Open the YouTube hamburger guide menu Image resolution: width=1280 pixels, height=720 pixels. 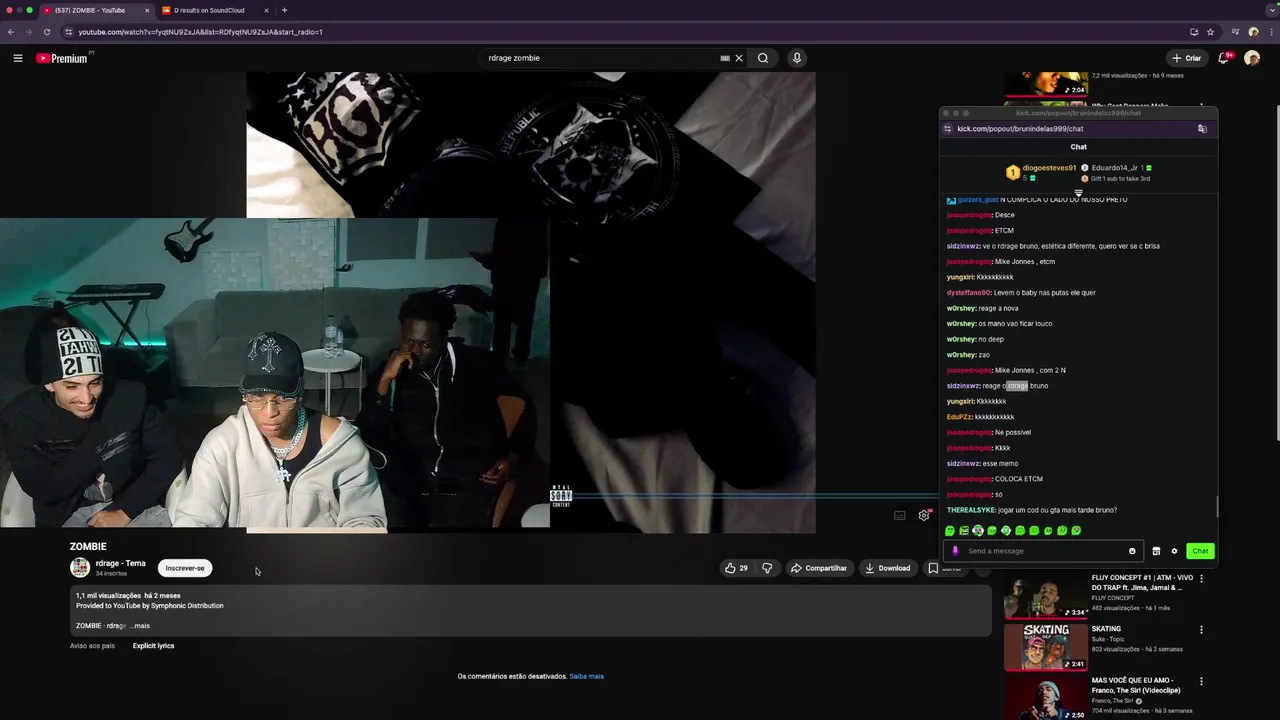(x=17, y=58)
